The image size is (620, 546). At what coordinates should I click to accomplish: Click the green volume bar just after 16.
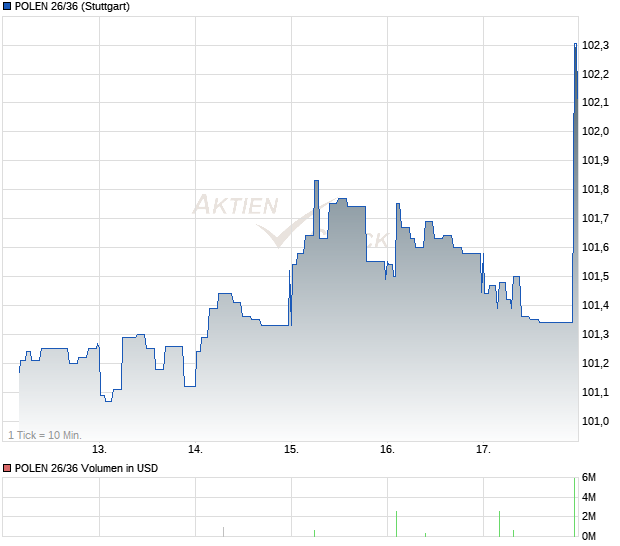coord(396,524)
